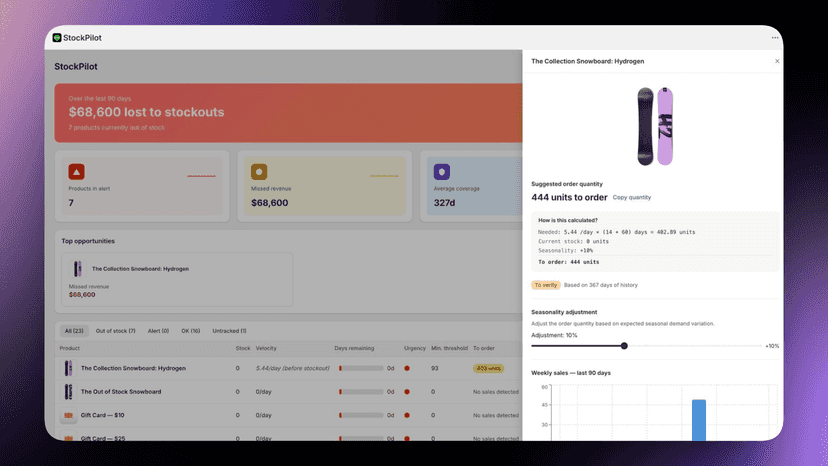Sort by the Velocity column header

[x=266, y=348]
